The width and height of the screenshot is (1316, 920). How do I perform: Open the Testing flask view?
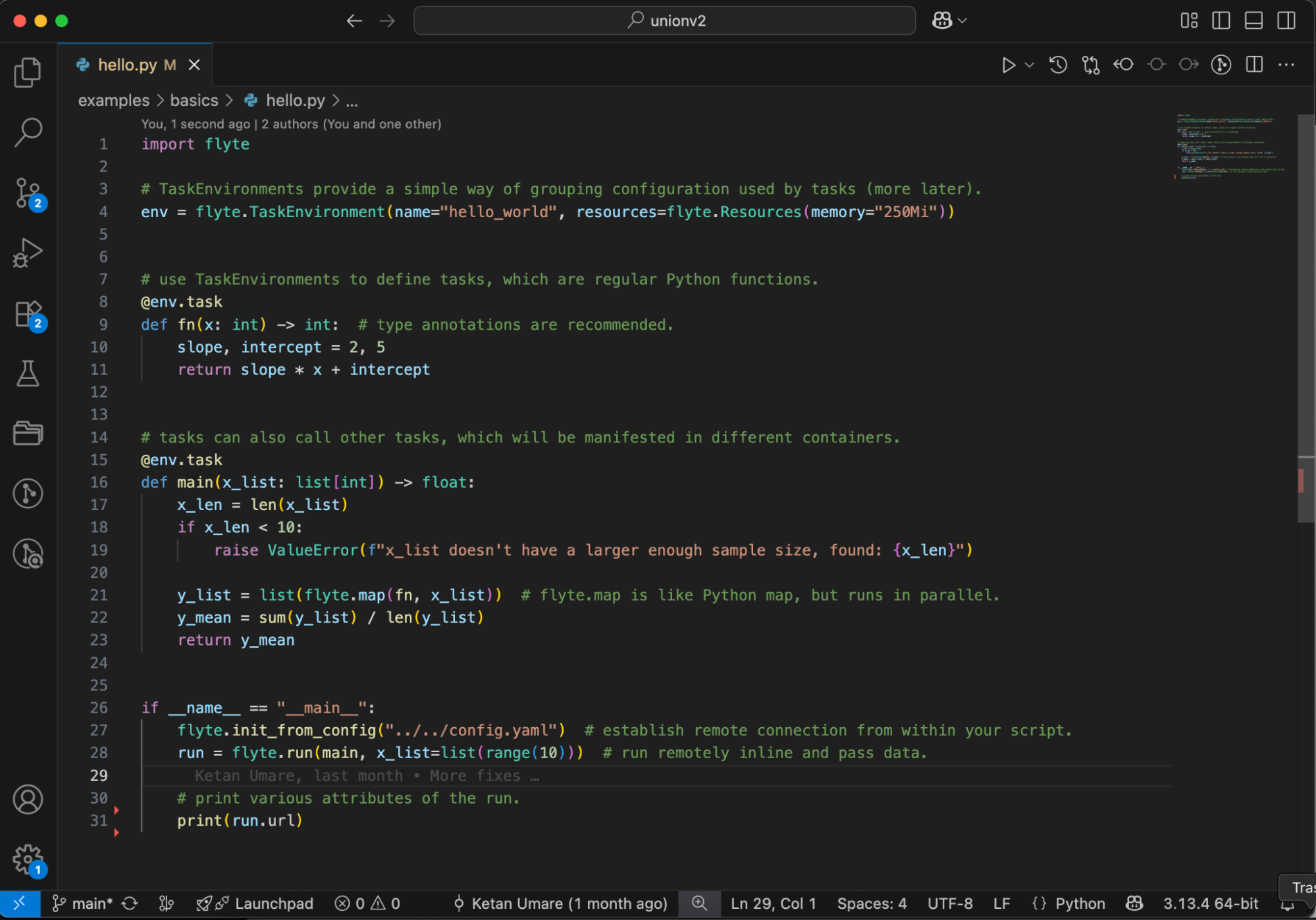[28, 374]
